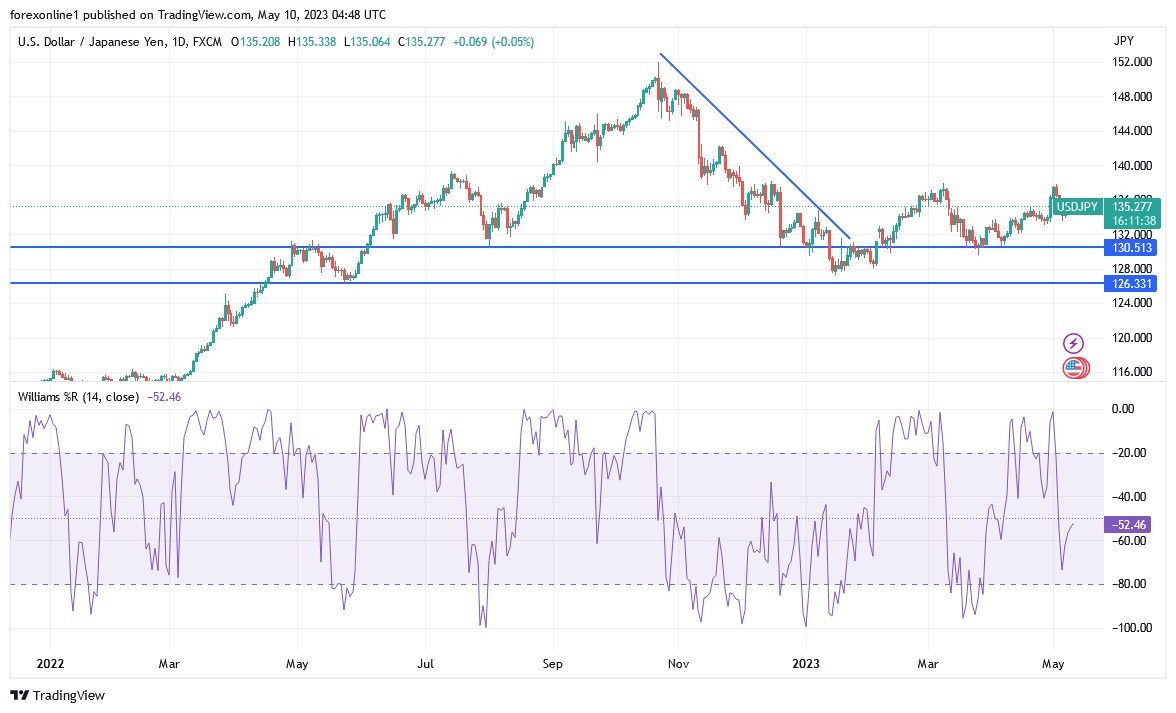Click the -20.00 level on Williams %R scale
This screenshot has width=1176, height=713.
pyautogui.click(x=1128, y=453)
